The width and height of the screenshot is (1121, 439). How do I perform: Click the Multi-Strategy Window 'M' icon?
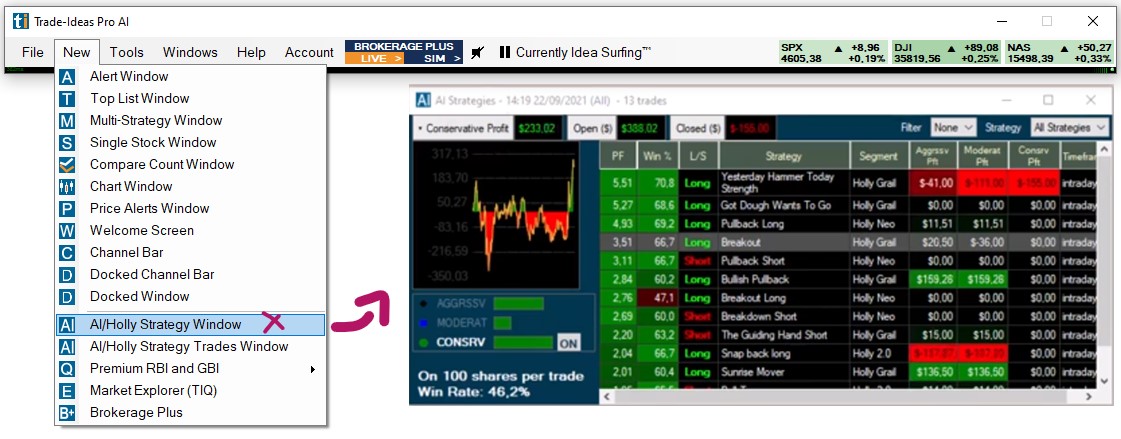pyautogui.click(x=67, y=121)
